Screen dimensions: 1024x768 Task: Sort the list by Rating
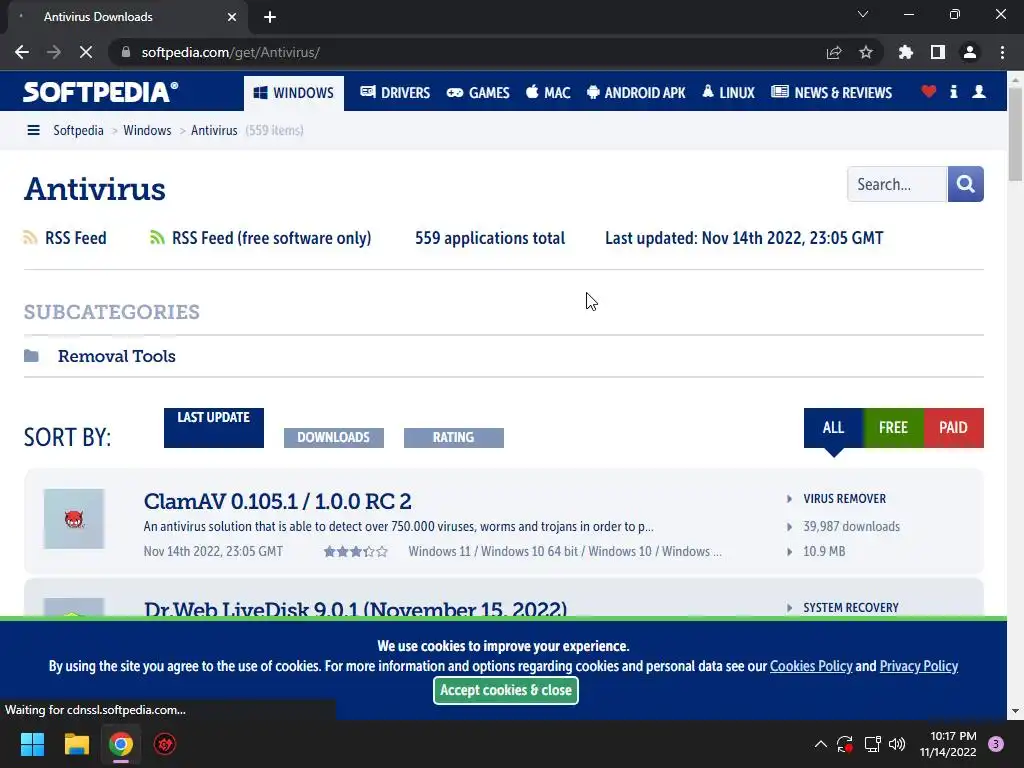(x=454, y=438)
